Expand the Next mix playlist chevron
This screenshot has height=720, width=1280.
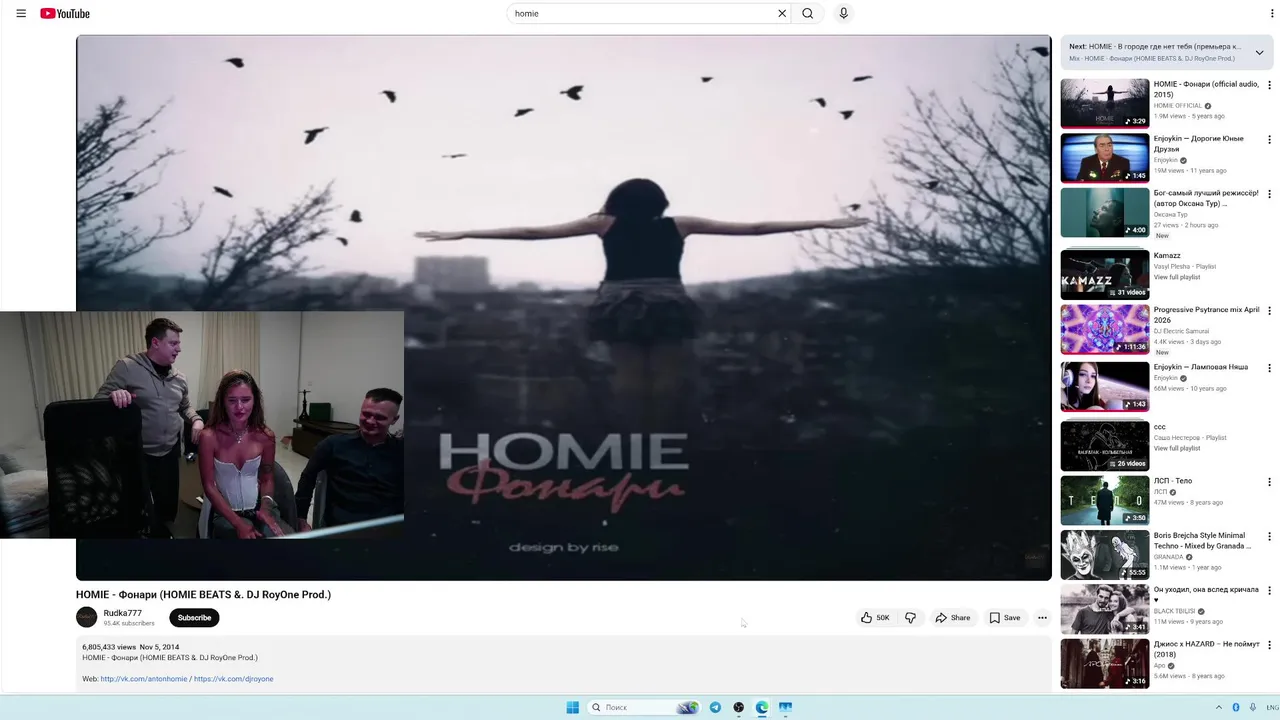(1259, 52)
